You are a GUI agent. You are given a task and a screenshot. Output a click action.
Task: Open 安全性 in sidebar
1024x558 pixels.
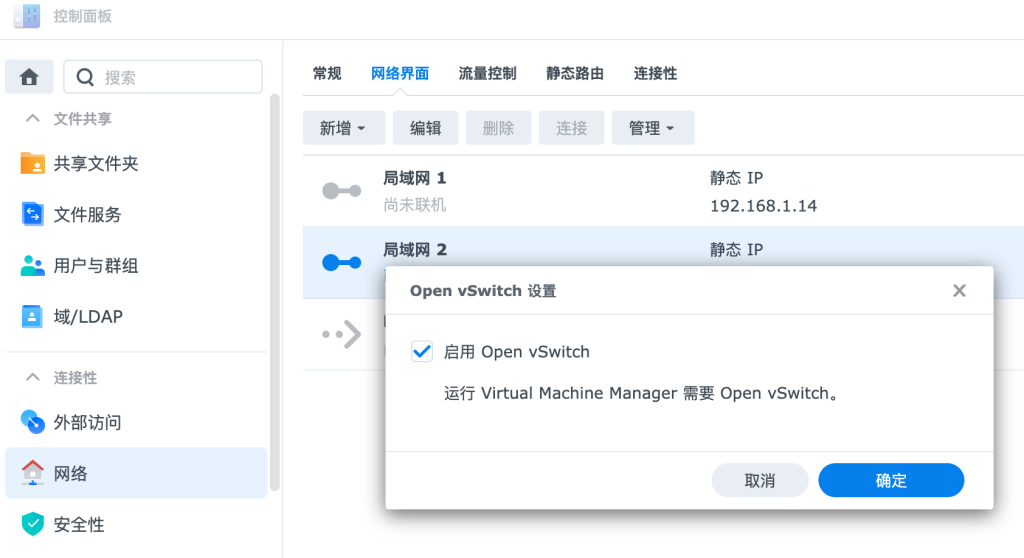tap(79, 524)
